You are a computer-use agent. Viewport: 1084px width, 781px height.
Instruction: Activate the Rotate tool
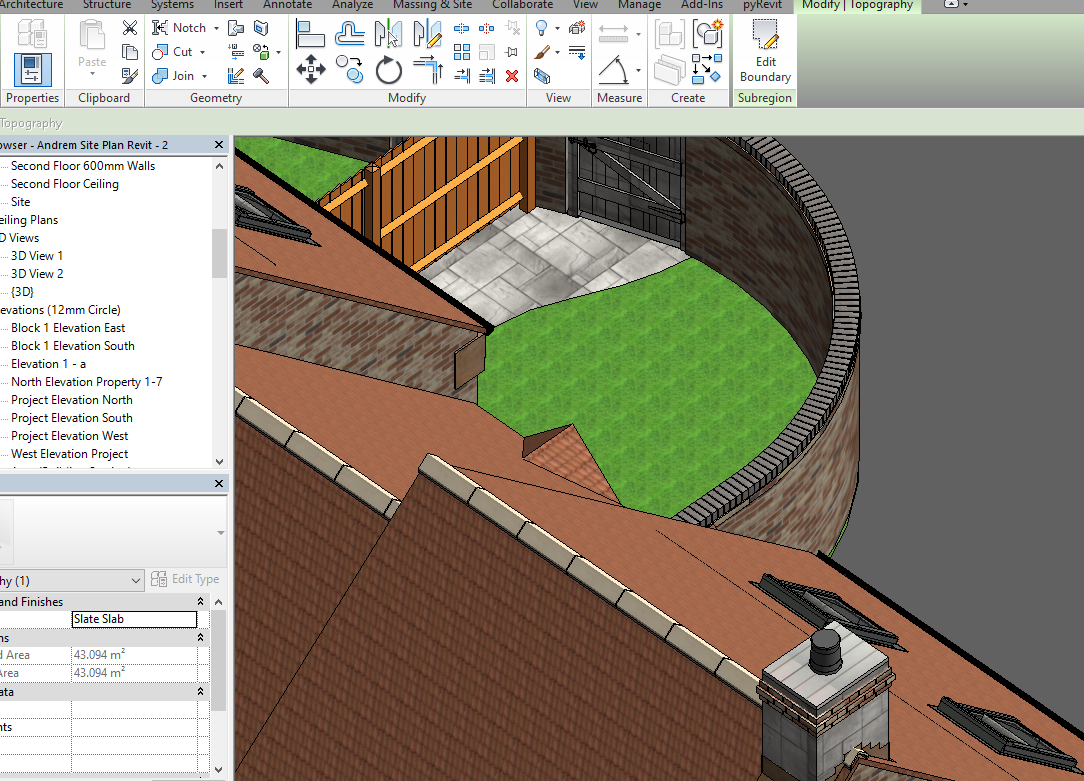point(390,70)
